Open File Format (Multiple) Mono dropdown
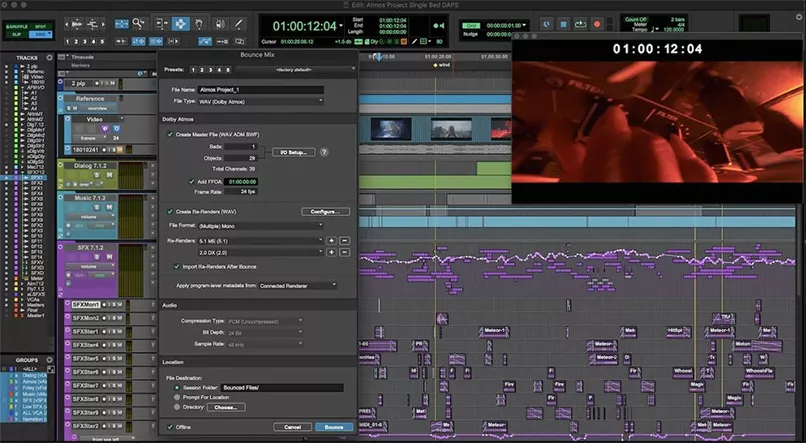Screen dimensions: 806x443 tap(261, 226)
